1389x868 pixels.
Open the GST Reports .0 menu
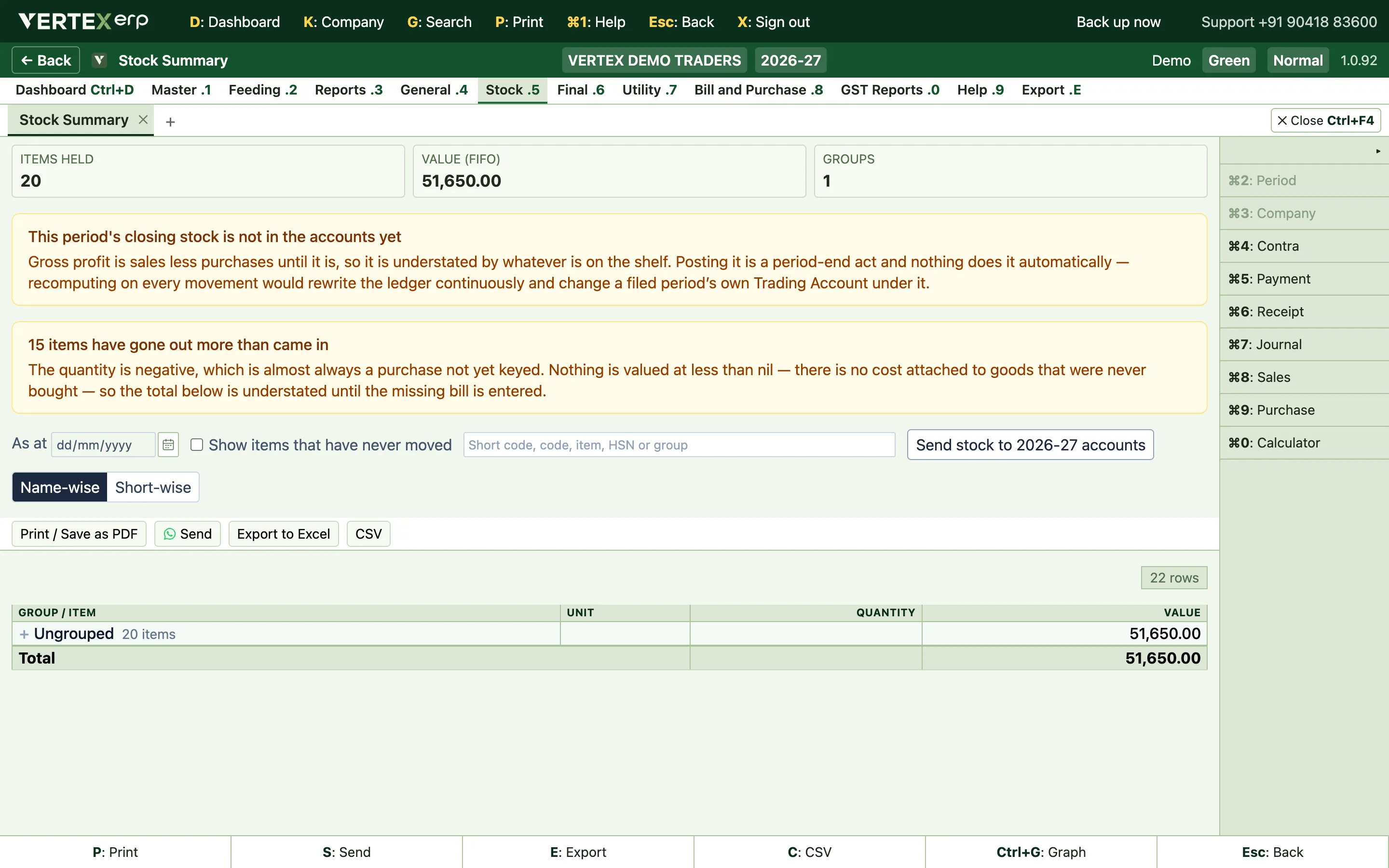pyautogui.click(x=890, y=90)
